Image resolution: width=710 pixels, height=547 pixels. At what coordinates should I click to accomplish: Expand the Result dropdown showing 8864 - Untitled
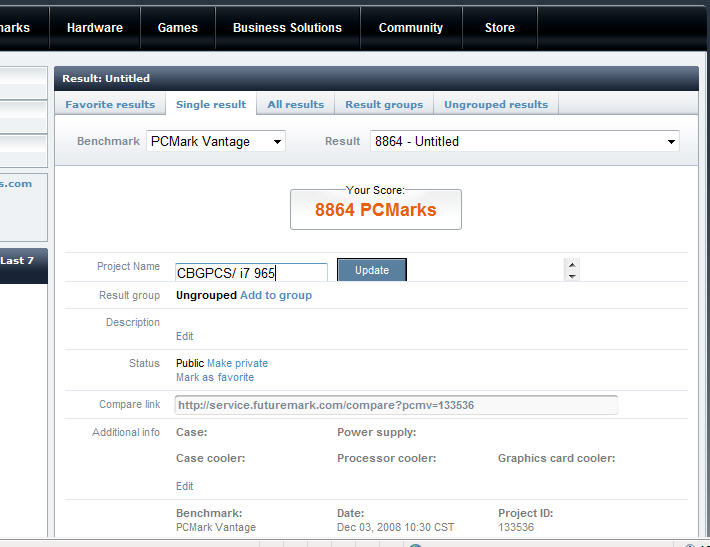point(525,141)
